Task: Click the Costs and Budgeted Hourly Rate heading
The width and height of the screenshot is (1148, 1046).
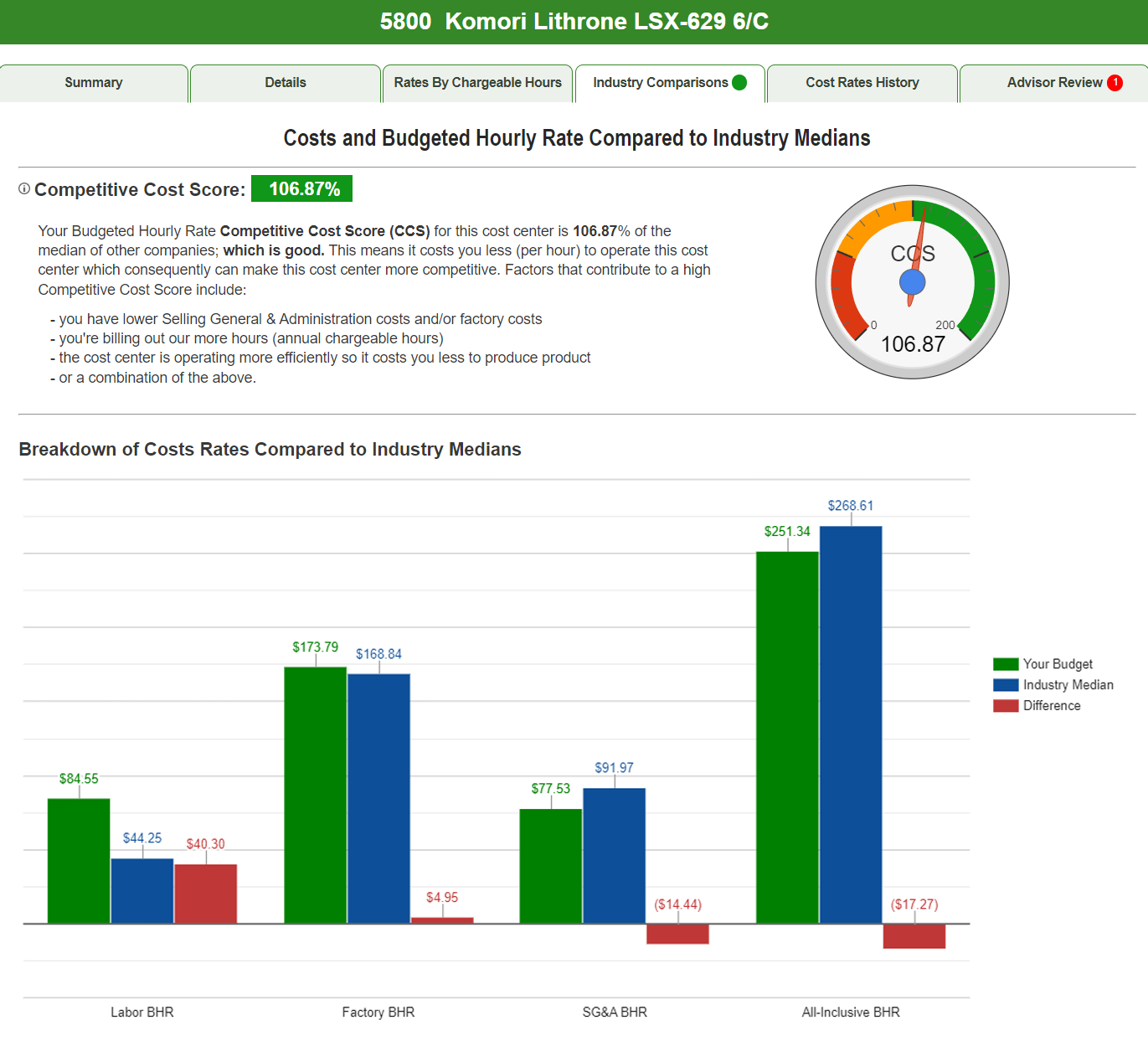Action: pos(577,138)
